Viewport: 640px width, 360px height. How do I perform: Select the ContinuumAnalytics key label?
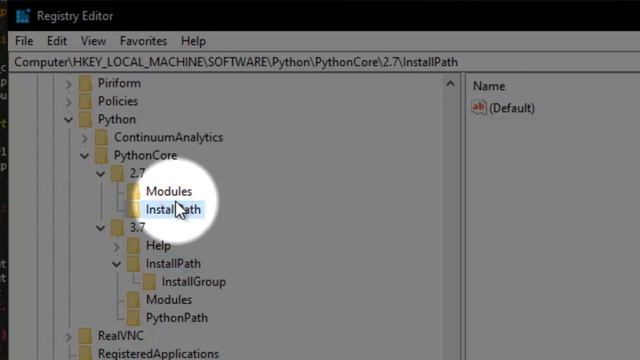pyautogui.click(x=168, y=137)
